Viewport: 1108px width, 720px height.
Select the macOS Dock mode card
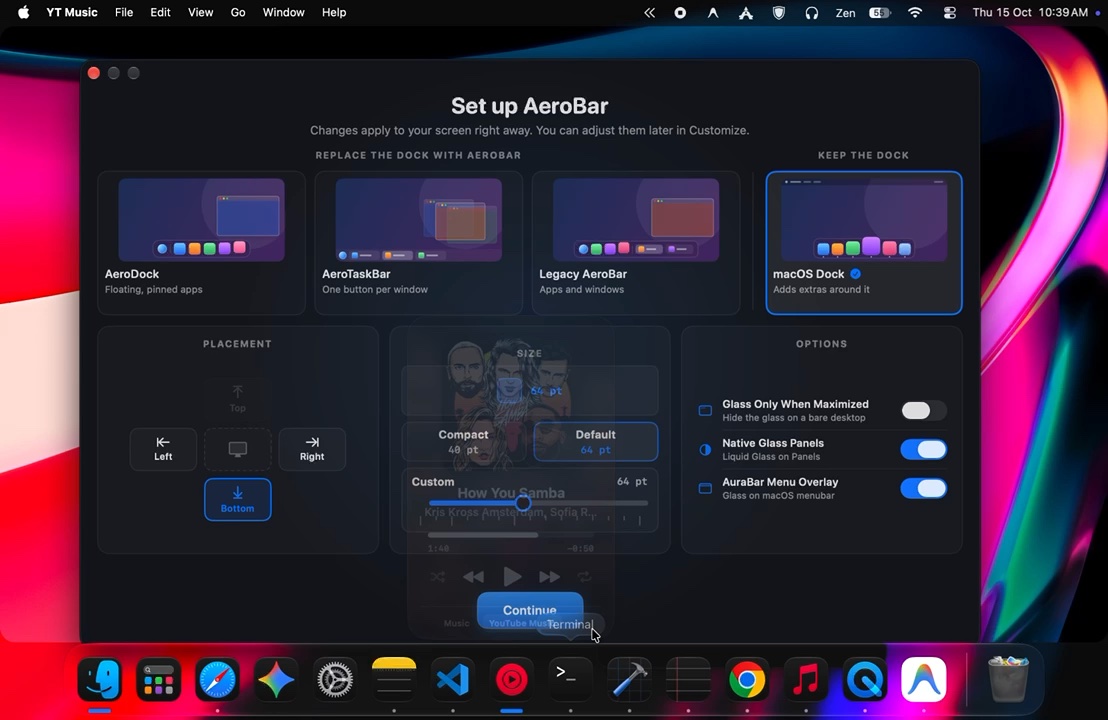point(864,242)
